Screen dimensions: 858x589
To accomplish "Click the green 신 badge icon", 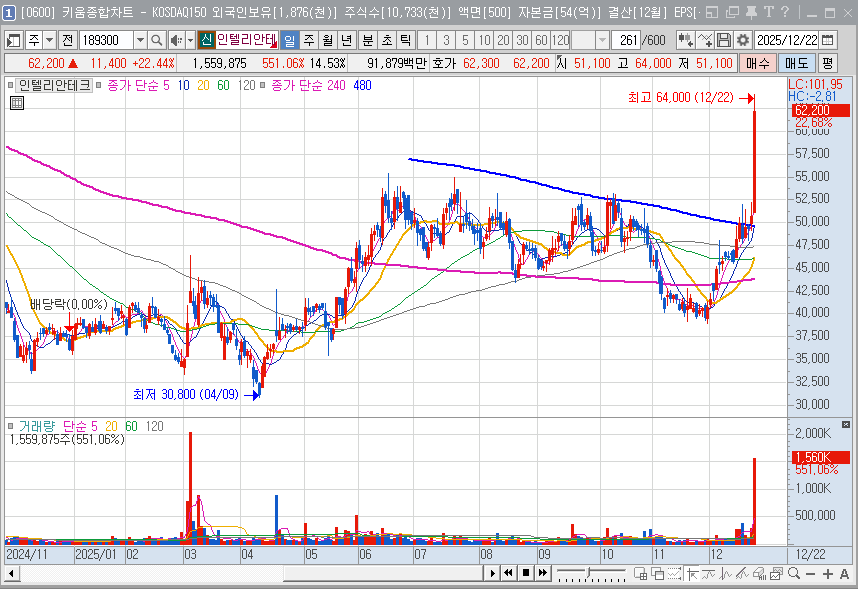I will click(206, 40).
